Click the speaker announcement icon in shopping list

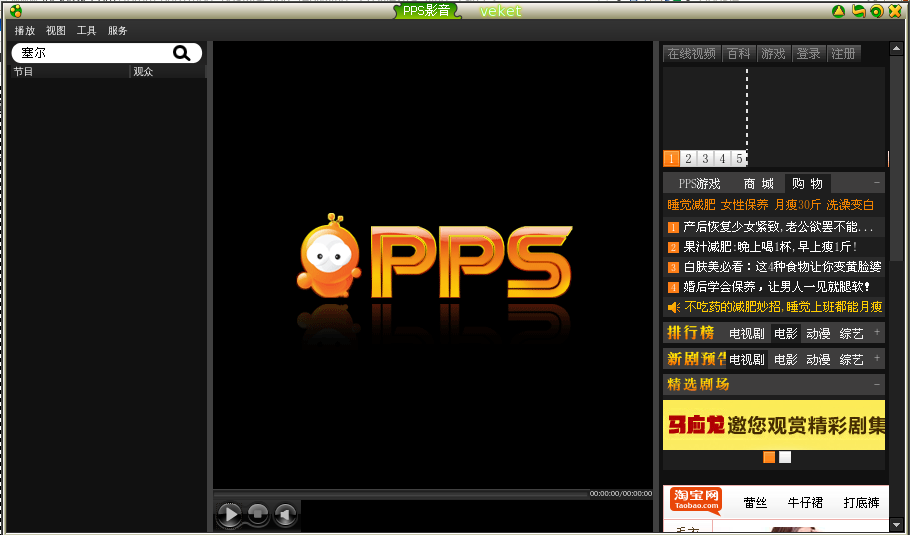673,307
